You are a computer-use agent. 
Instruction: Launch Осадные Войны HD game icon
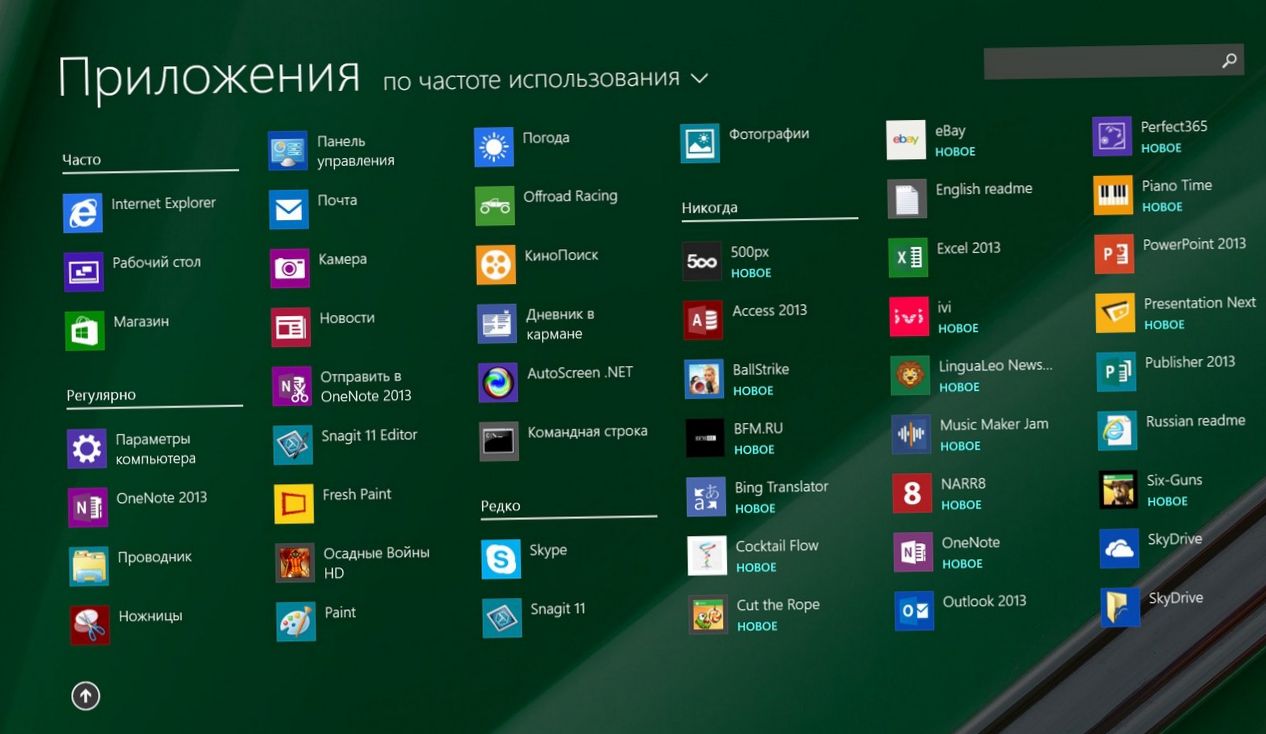click(295, 563)
